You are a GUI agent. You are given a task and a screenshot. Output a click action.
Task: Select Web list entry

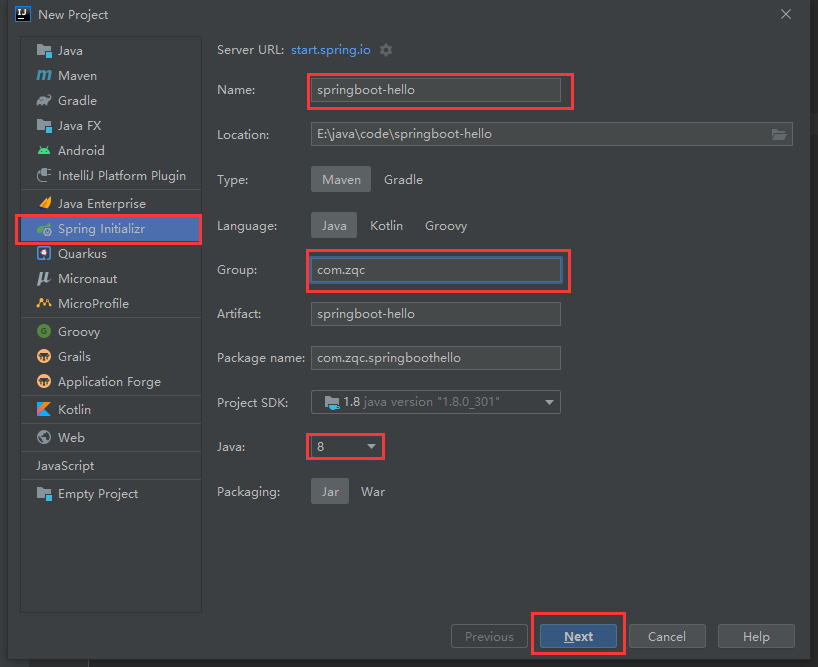(111, 438)
